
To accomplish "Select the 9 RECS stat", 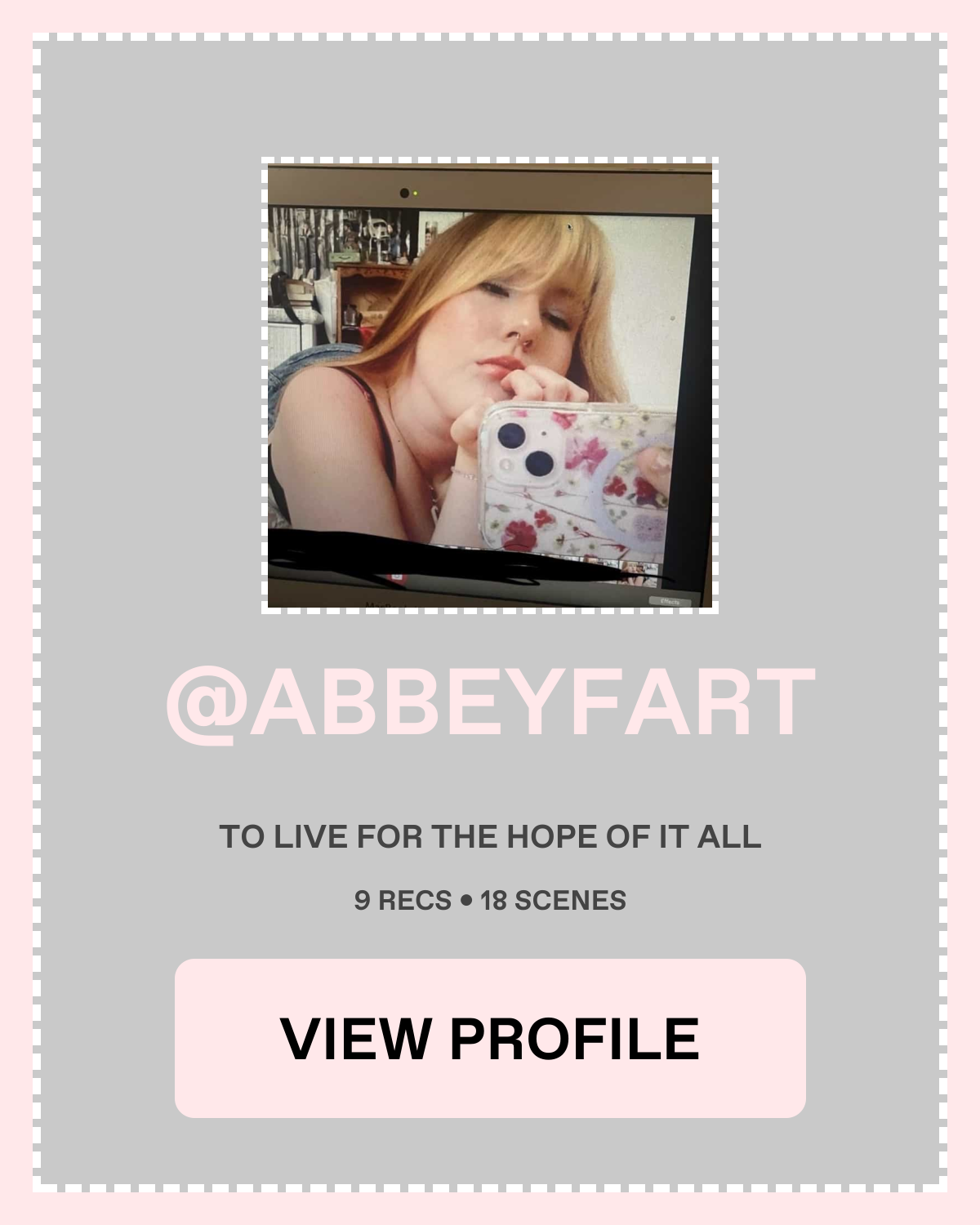I will point(403,900).
